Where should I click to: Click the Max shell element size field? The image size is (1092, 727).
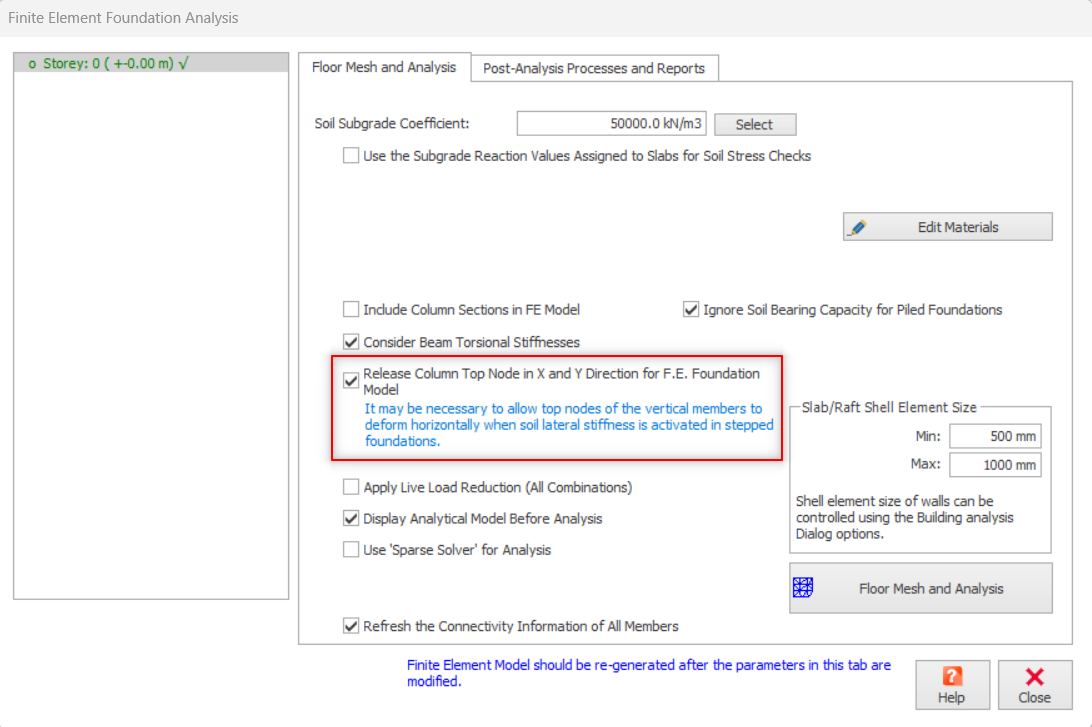[995, 465]
